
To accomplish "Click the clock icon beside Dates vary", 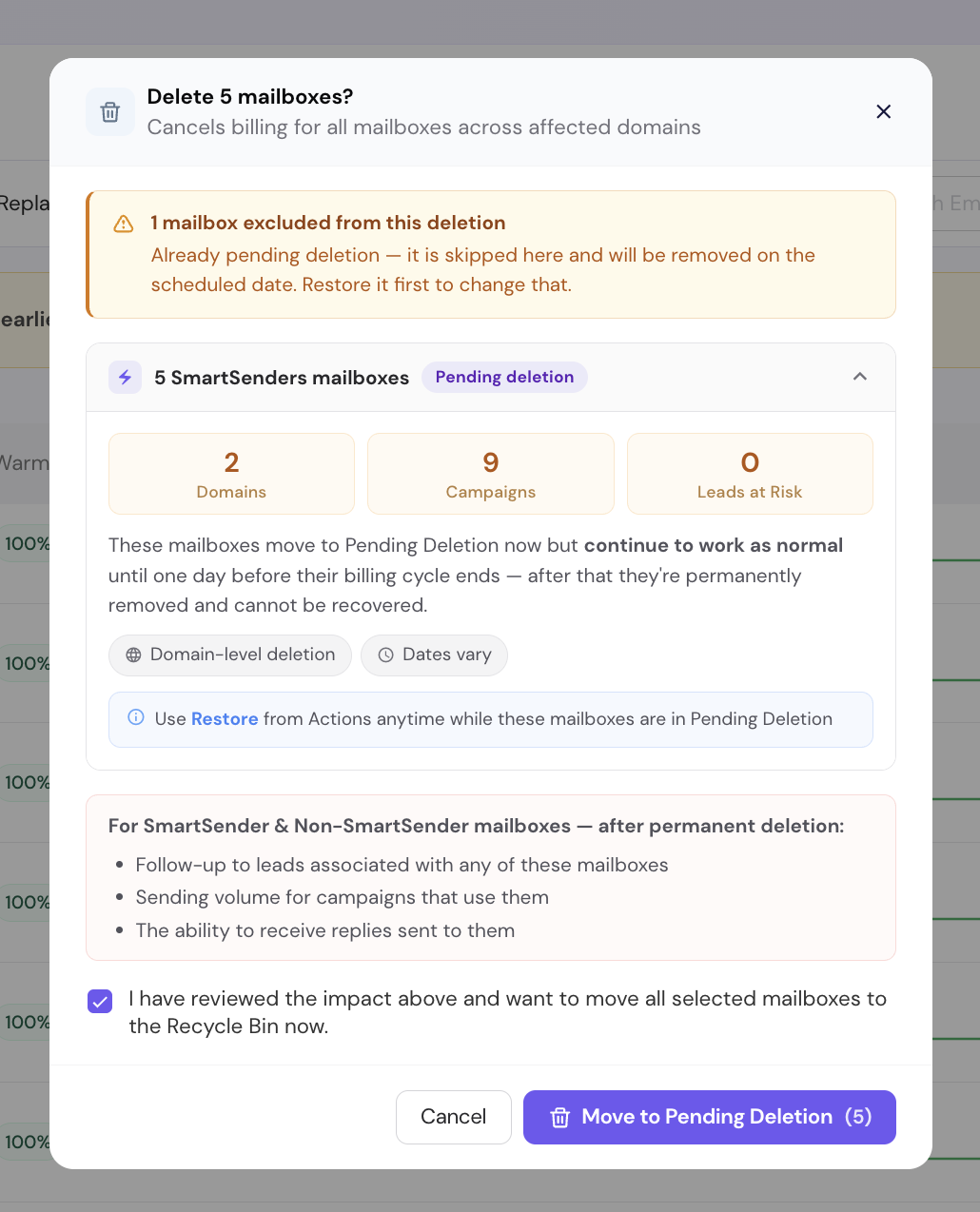I will 386,655.
